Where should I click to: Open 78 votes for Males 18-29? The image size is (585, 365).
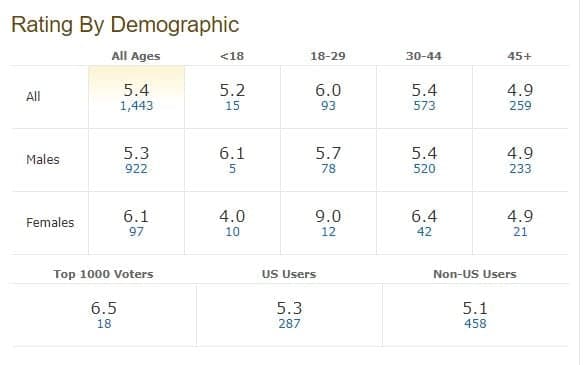coord(328,169)
